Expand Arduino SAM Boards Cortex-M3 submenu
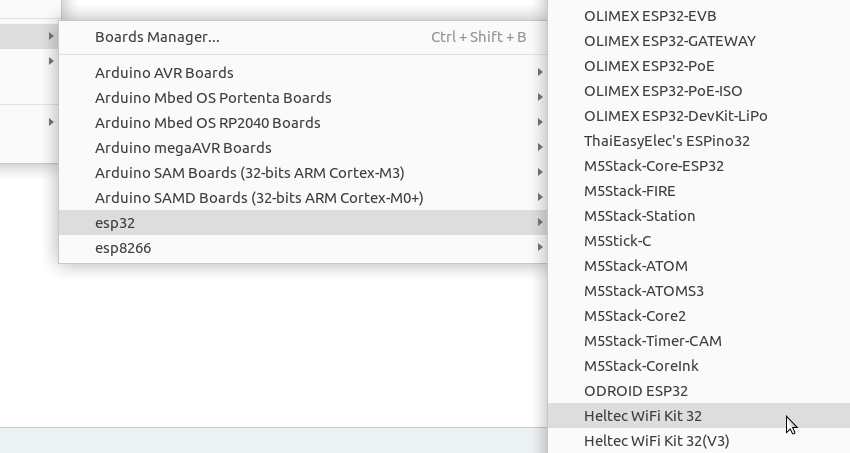Screen dimensions: 850x453 click(x=303, y=172)
